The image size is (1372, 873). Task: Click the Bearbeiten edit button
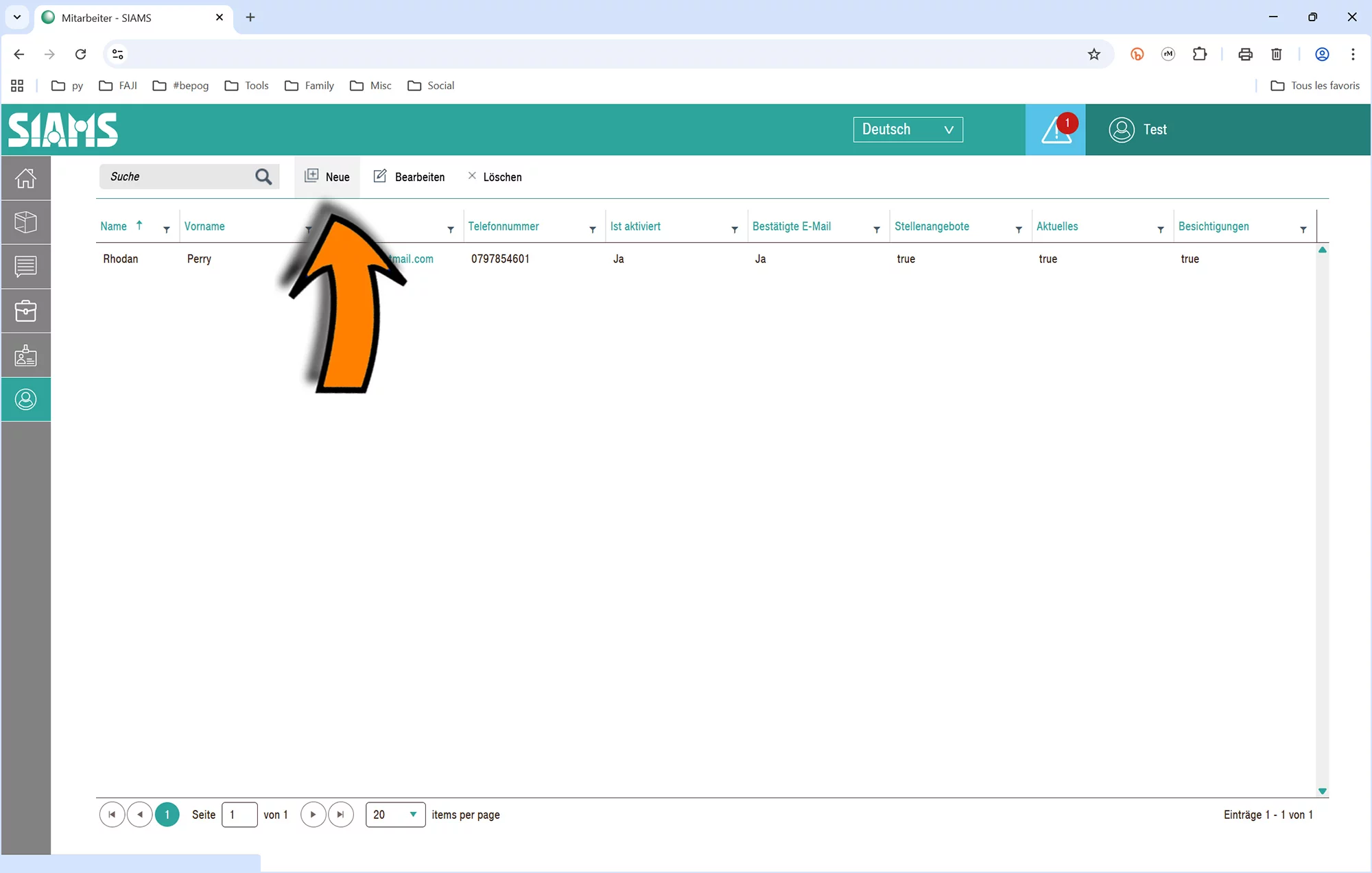tap(410, 177)
